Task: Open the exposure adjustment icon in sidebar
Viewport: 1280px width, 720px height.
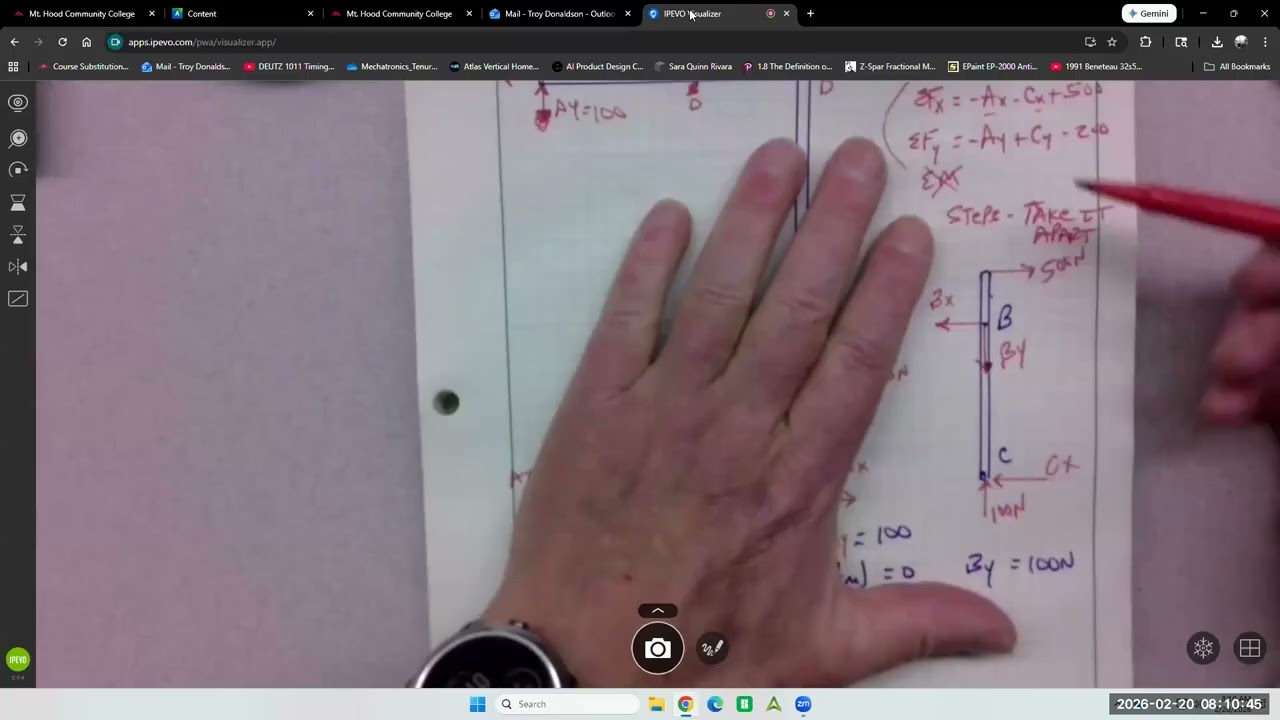Action: coord(18,299)
